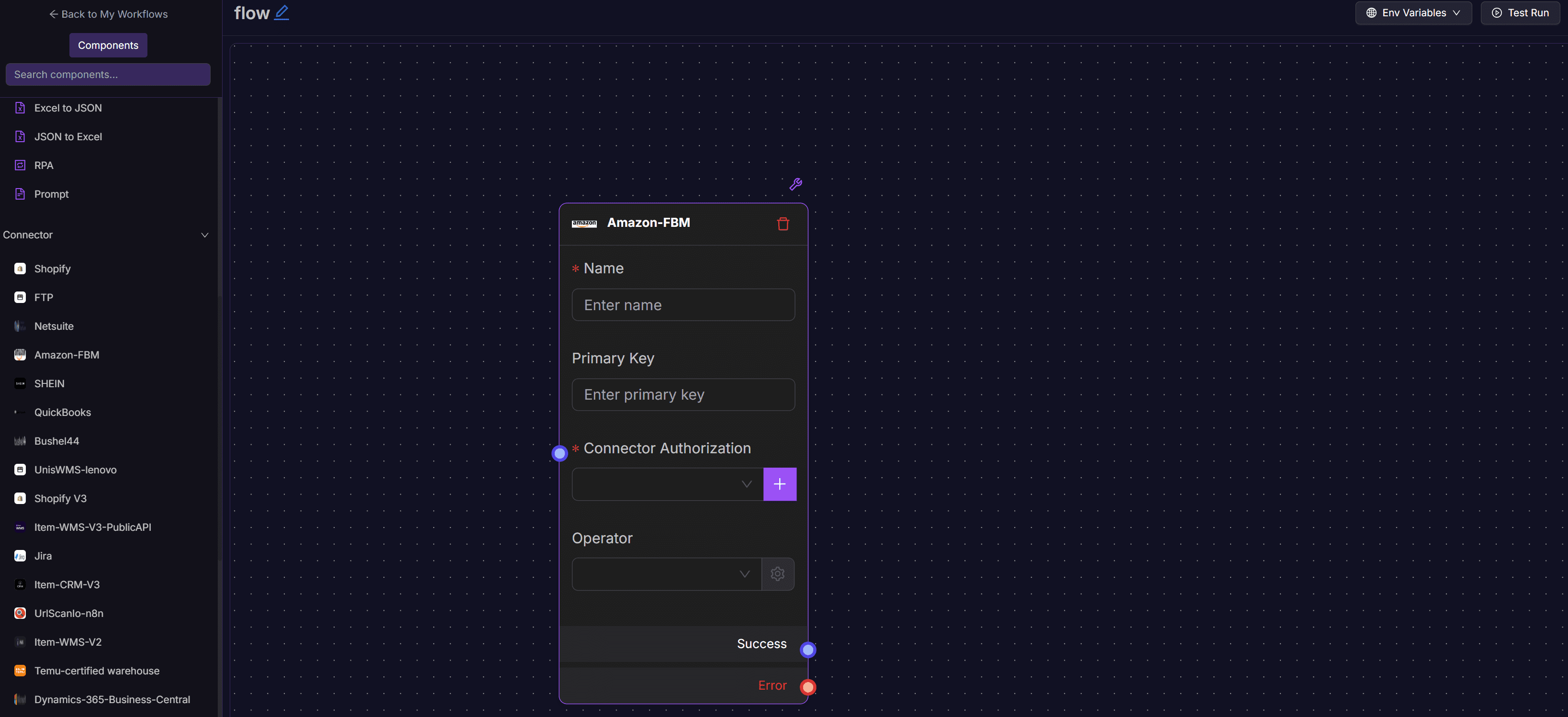Select the Jira connector in sidebar
This screenshot has width=1568, height=717.
pos(43,556)
